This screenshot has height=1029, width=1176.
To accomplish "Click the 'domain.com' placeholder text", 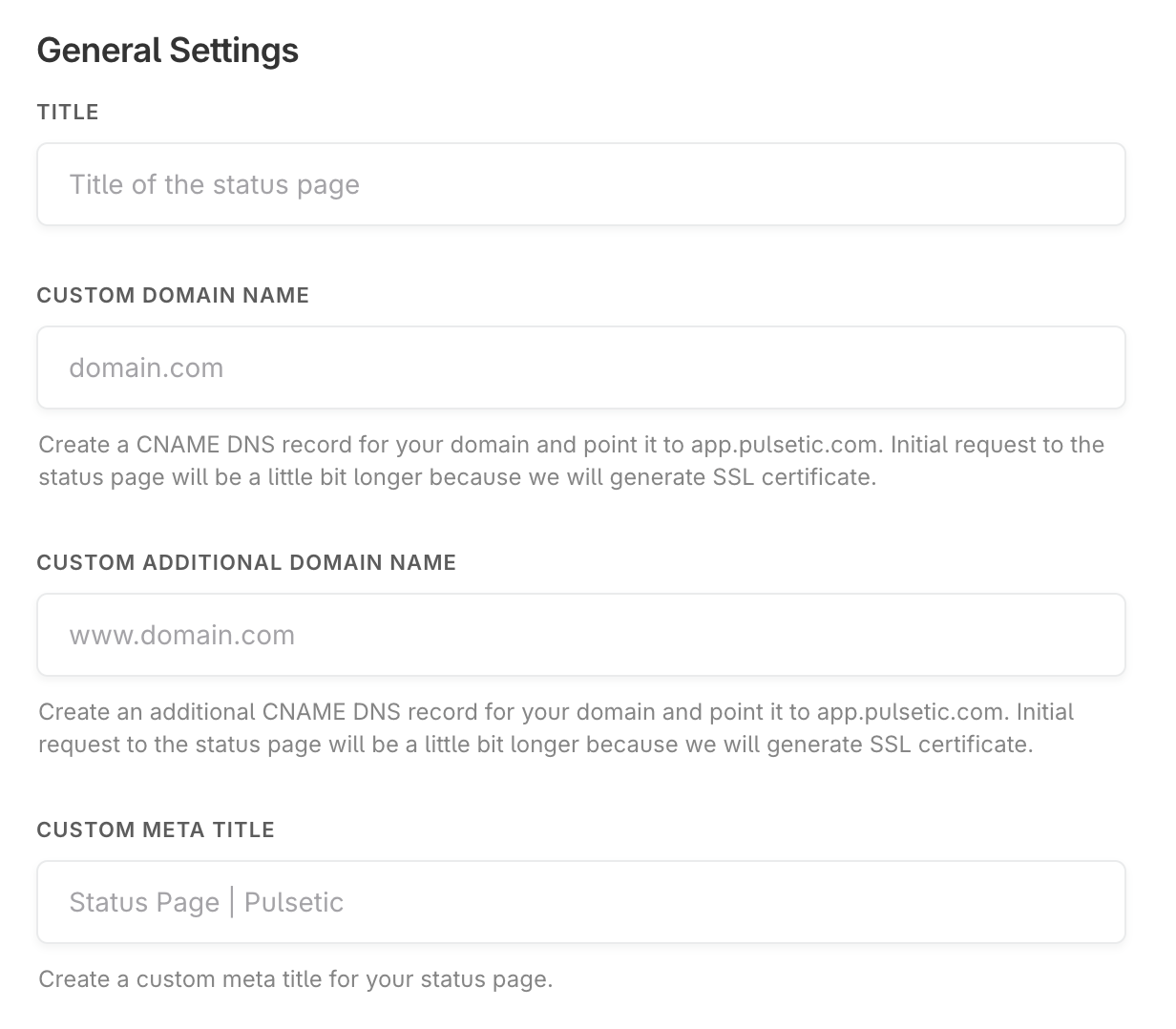I will click(x=146, y=367).
